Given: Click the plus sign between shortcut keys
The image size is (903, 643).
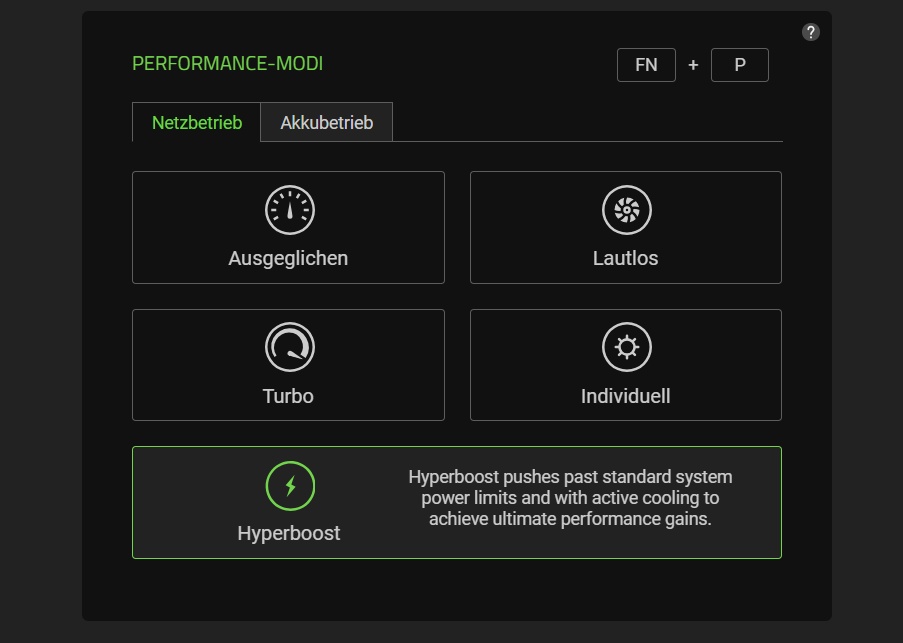Looking at the screenshot, I should (693, 66).
